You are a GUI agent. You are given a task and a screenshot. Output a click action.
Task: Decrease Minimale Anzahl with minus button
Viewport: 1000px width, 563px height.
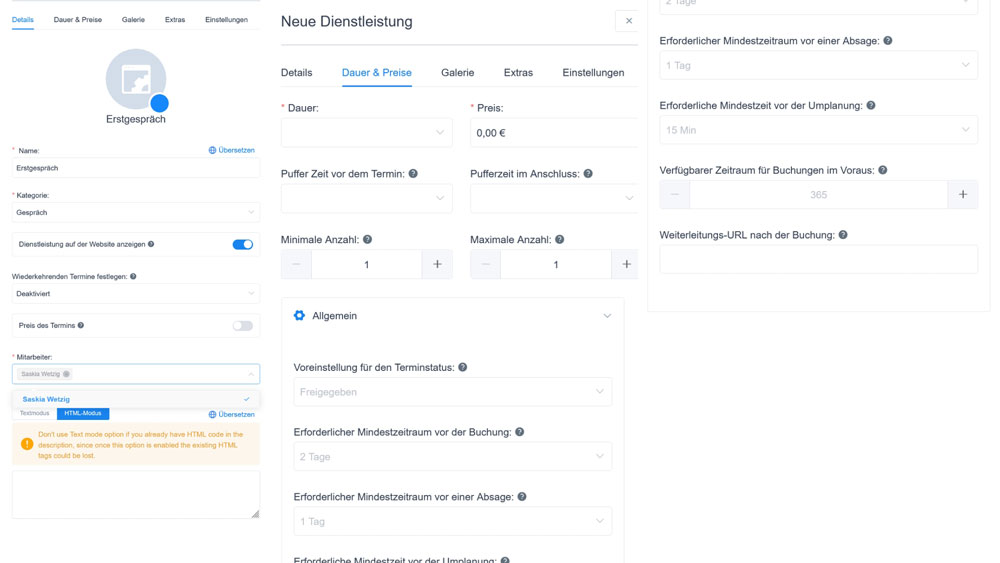(297, 264)
